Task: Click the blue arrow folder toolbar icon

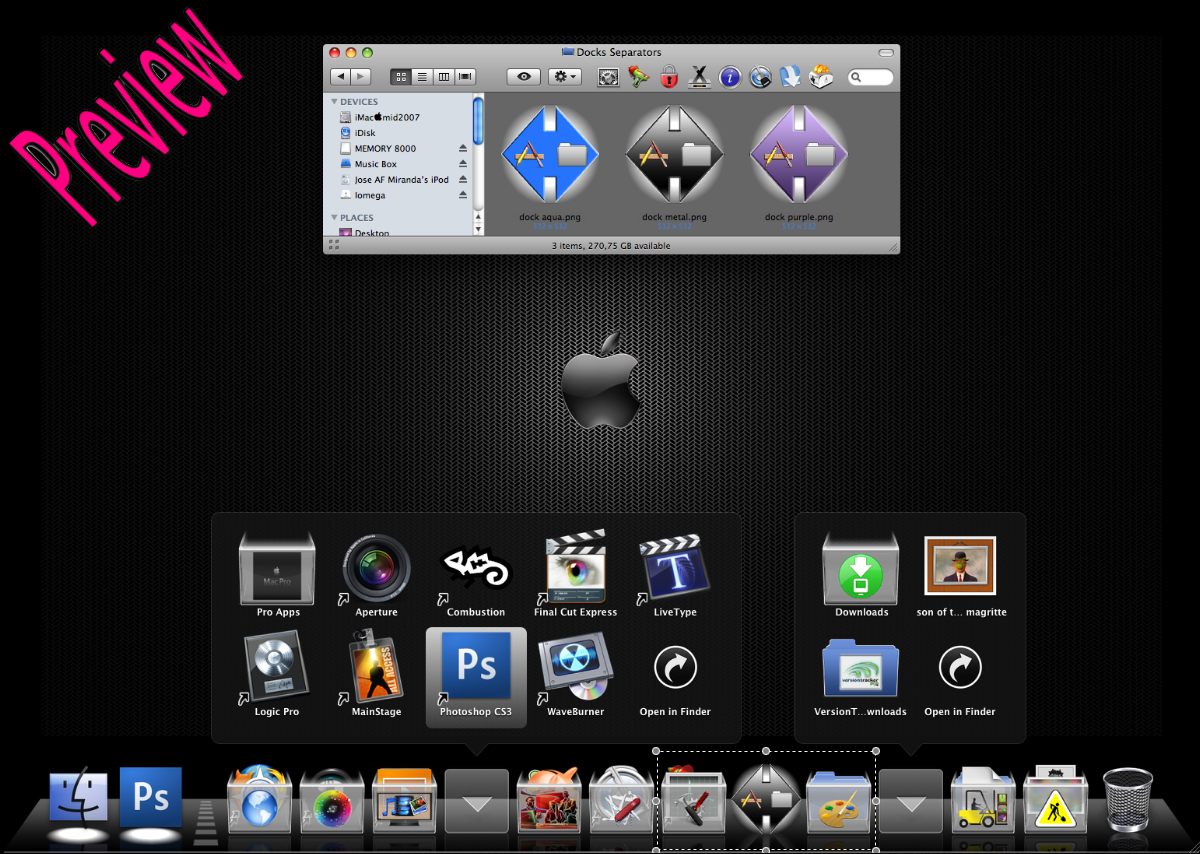Action: (x=790, y=77)
